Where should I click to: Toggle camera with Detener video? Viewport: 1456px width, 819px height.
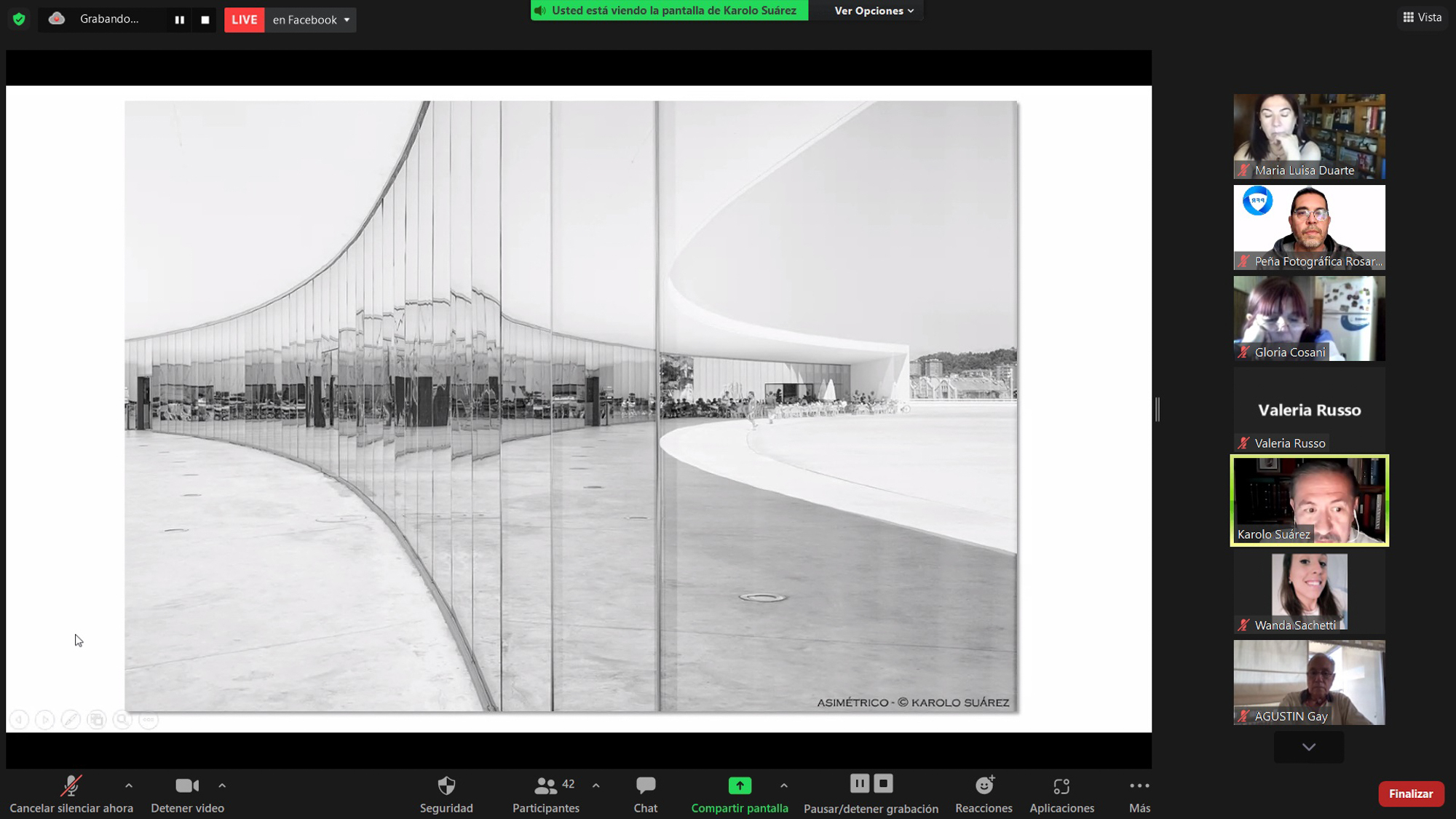click(x=187, y=794)
